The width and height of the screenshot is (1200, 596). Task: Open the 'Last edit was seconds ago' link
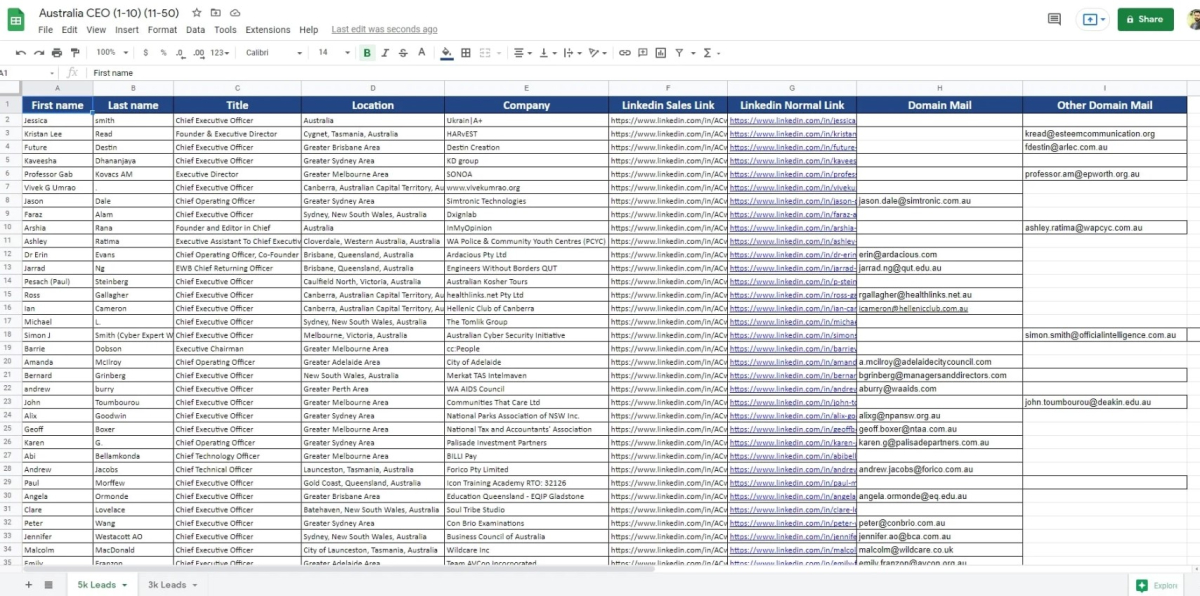[x=384, y=30]
